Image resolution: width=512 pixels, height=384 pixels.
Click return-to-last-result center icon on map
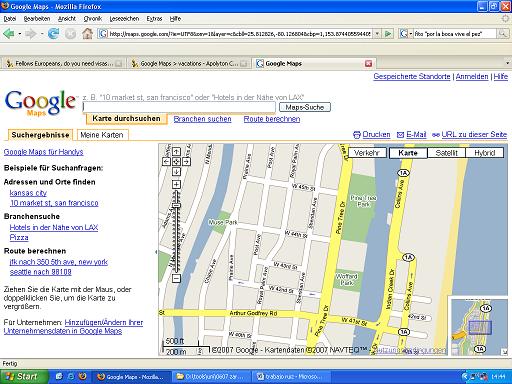coord(176,162)
